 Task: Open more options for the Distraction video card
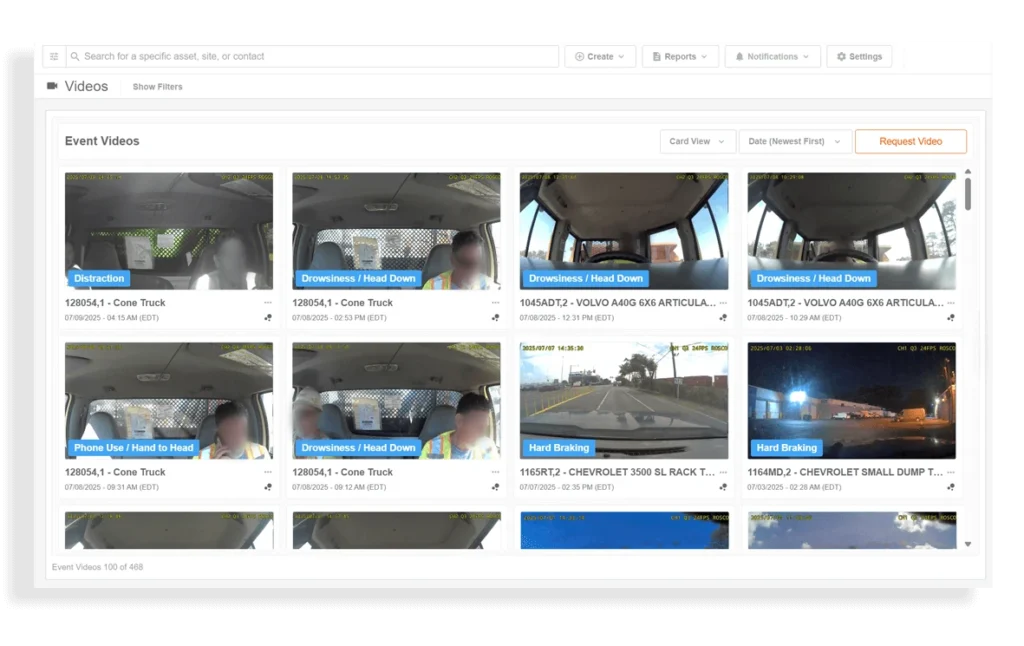point(268,303)
